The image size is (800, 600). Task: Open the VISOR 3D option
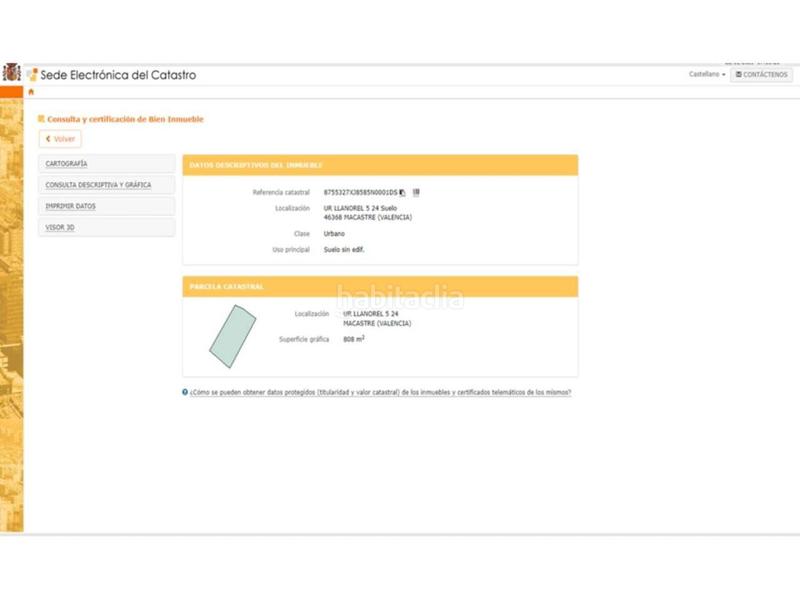61,228
